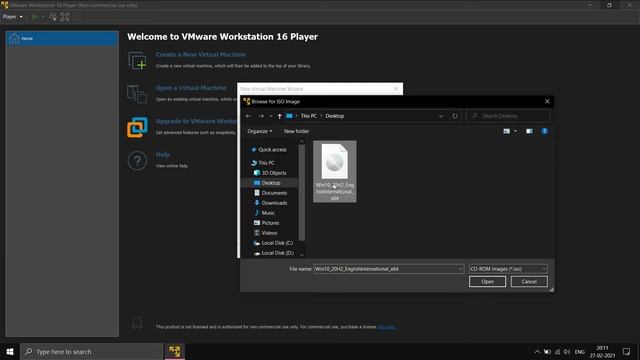Select Home in VMware library sidebar
Image resolution: width=640 pixels, height=360 pixels.
[x=62, y=38]
